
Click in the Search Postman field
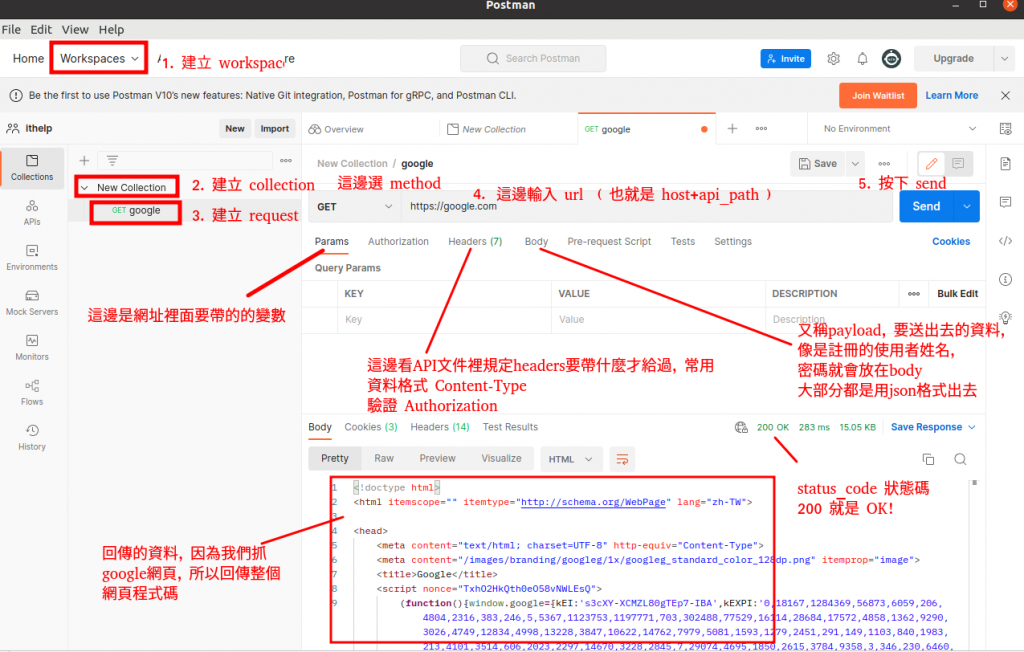tap(533, 59)
